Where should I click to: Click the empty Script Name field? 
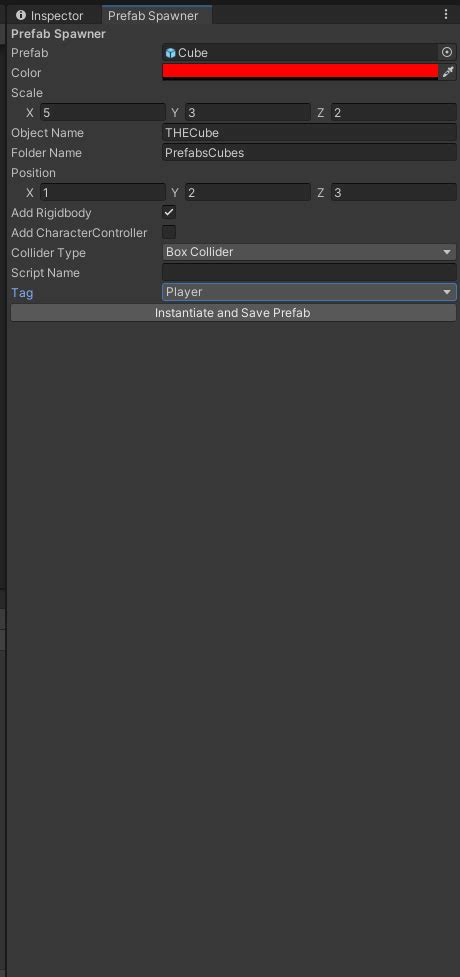[309, 272]
